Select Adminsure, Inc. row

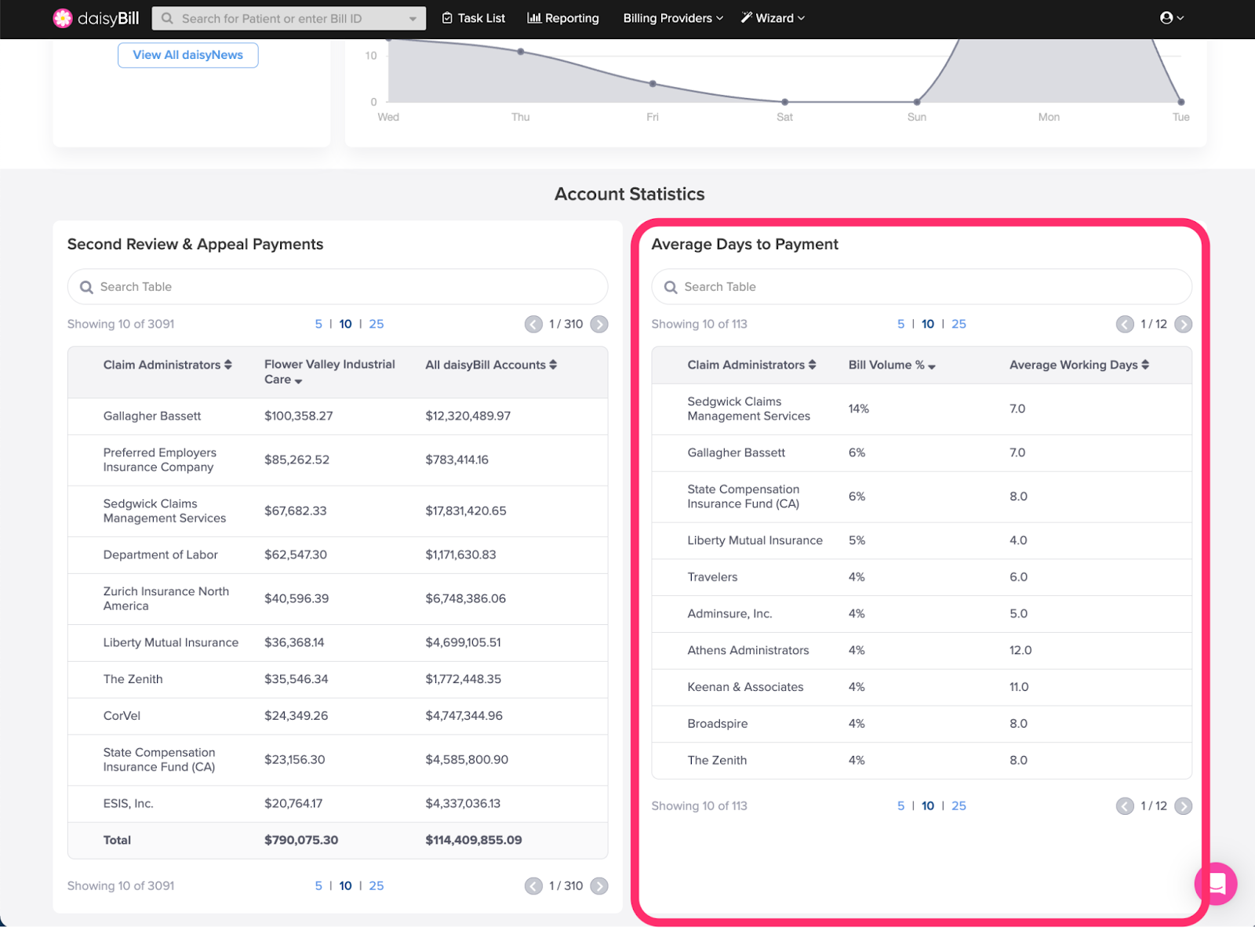922,614
